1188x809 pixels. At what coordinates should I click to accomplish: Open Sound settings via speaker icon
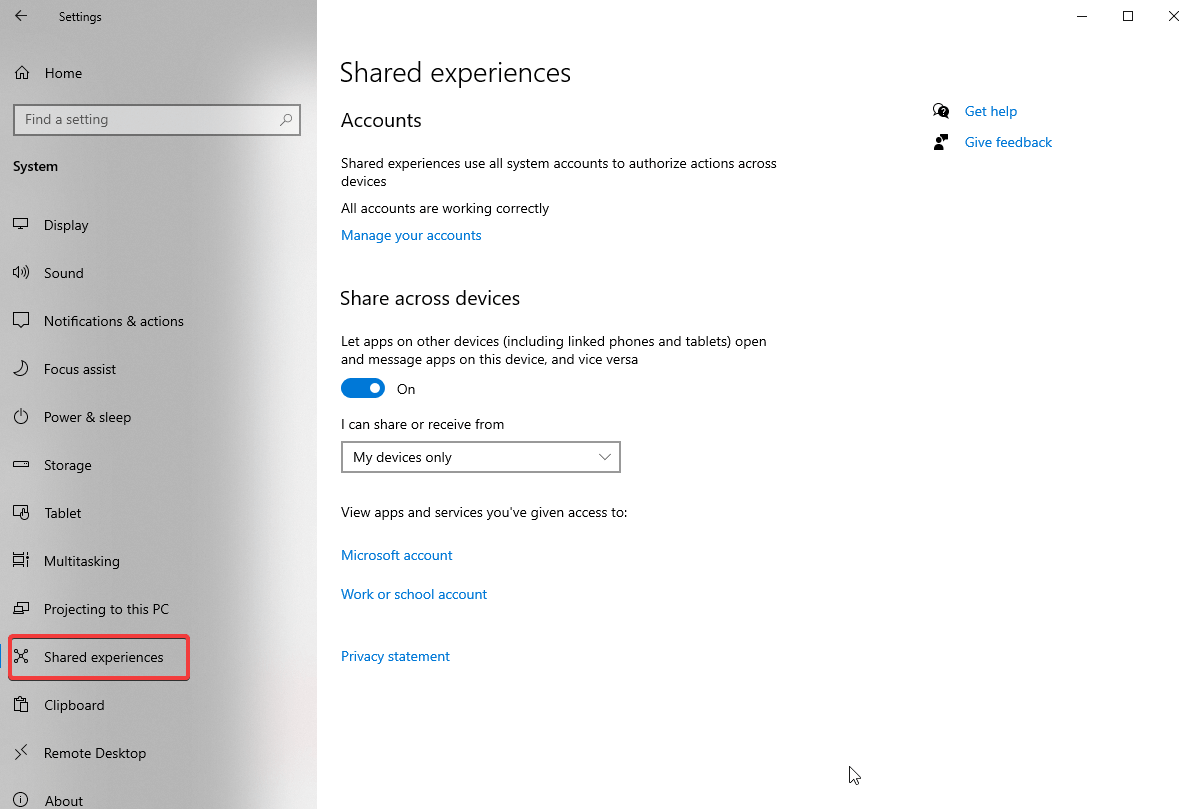pyautogui.click(x=21, y=272)
